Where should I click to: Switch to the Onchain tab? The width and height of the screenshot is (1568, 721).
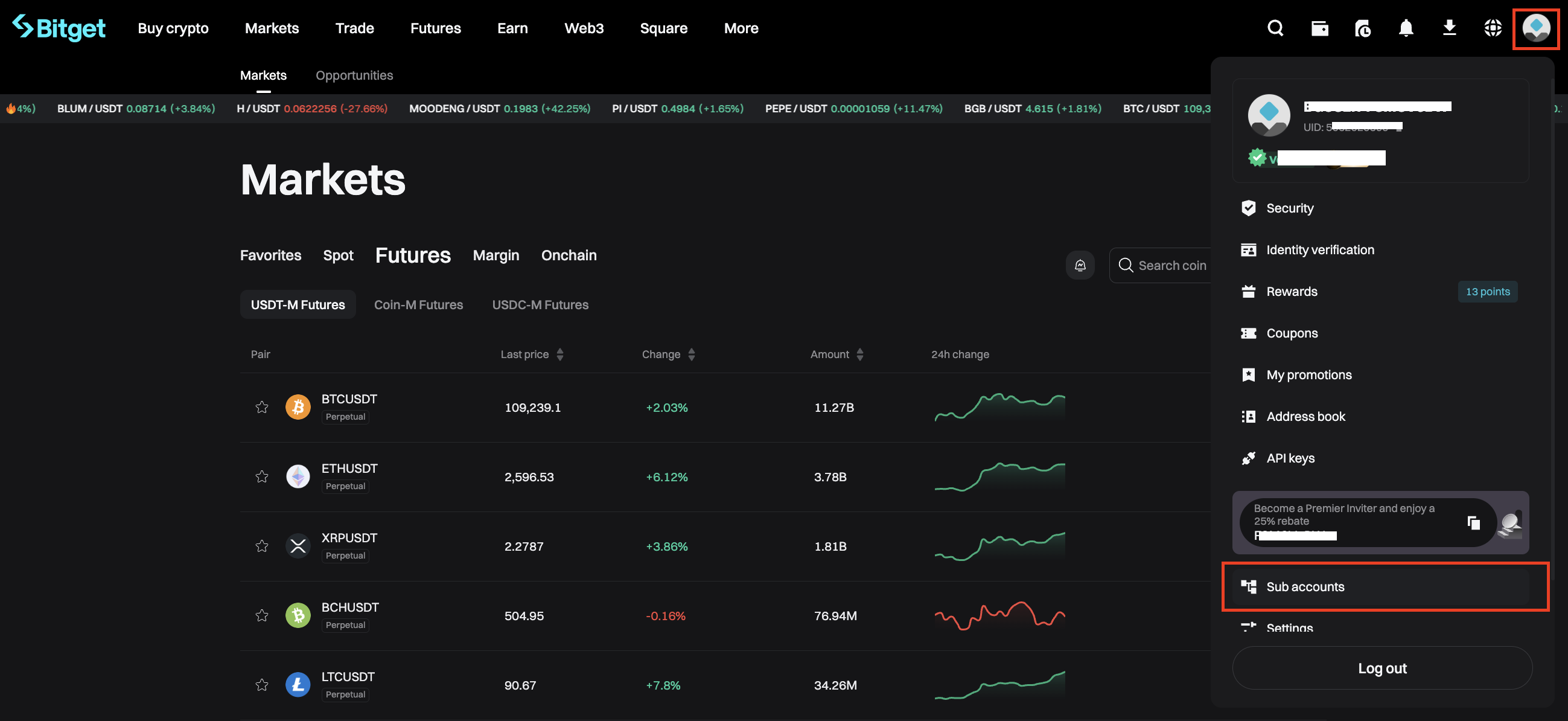tap(569, 255)
